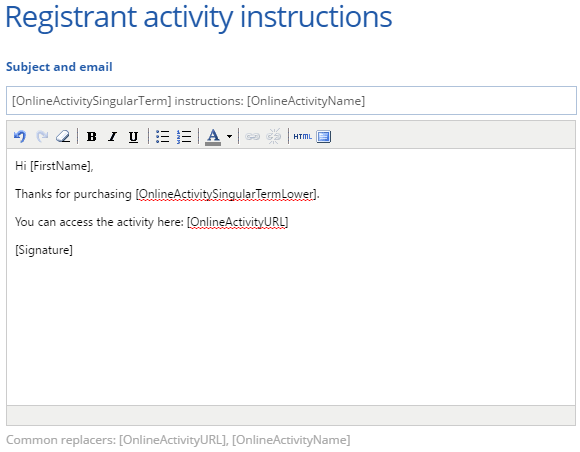Click the [OnlineActivityURL] replacer in the body
The height and width of the screenshot is (452, 580).
click(x=237, y=222)
